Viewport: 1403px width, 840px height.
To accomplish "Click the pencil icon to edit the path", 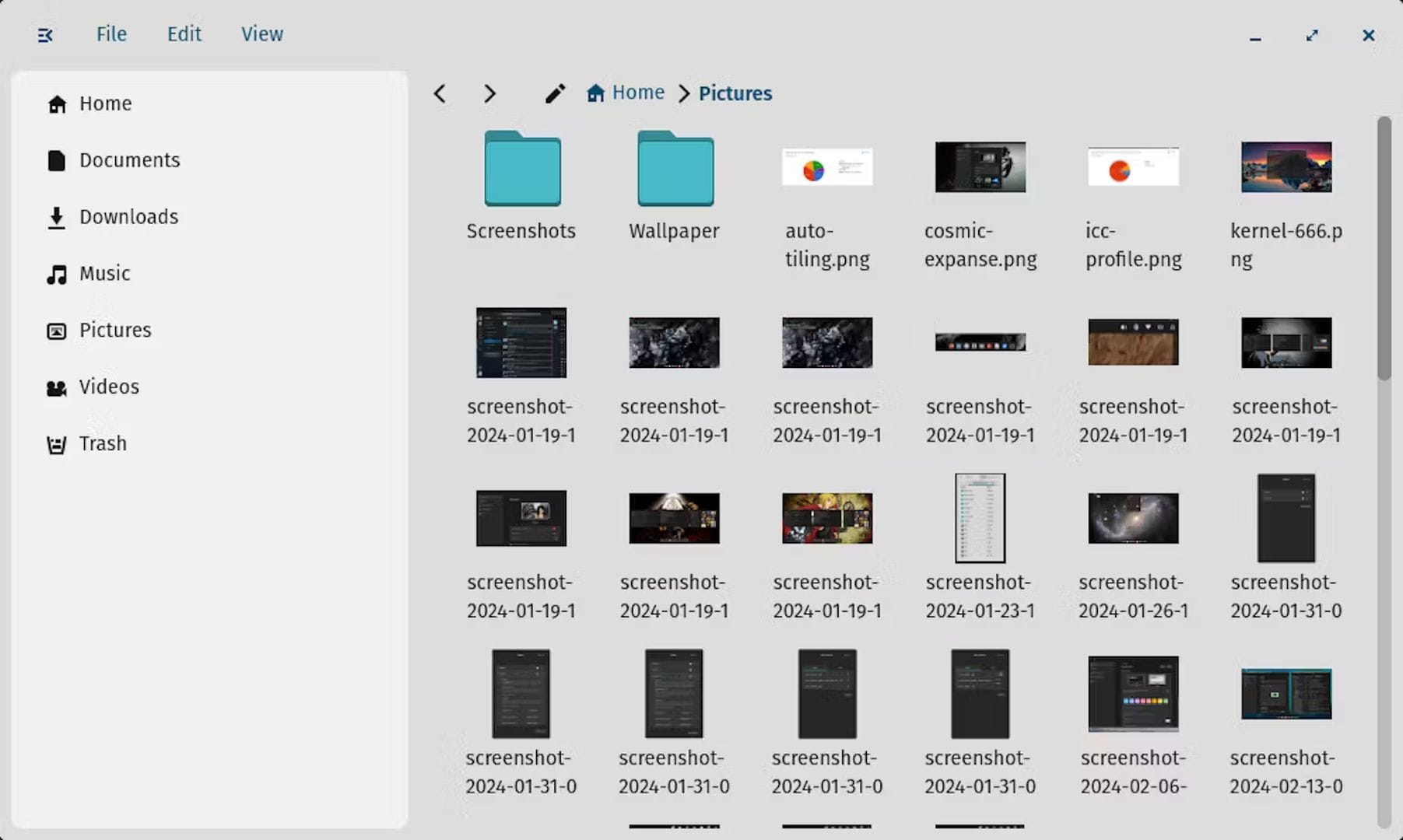I will click(554, 93).
